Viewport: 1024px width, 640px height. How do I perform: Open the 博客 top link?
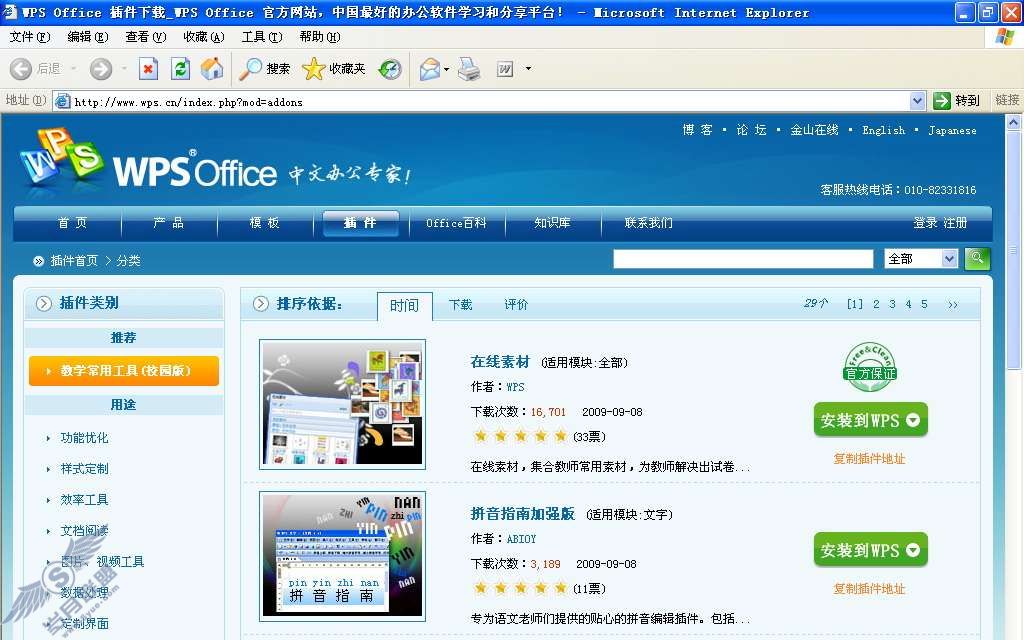point(697,130)
